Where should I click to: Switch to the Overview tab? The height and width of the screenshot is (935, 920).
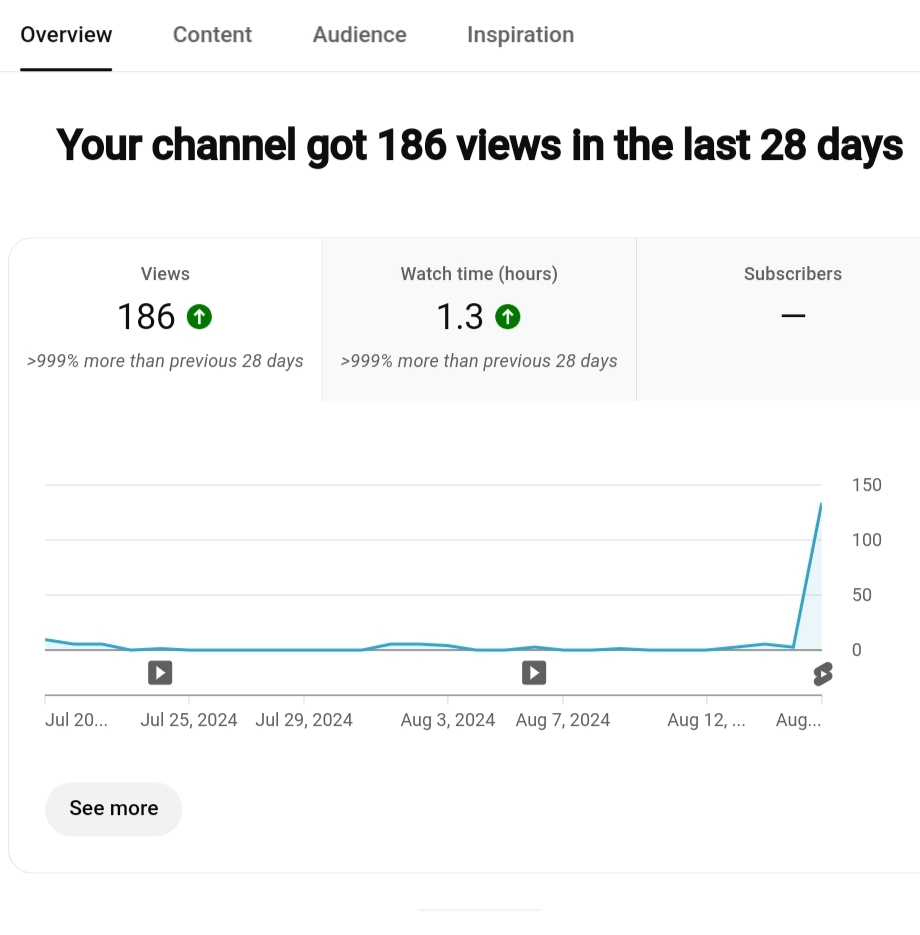66,35
